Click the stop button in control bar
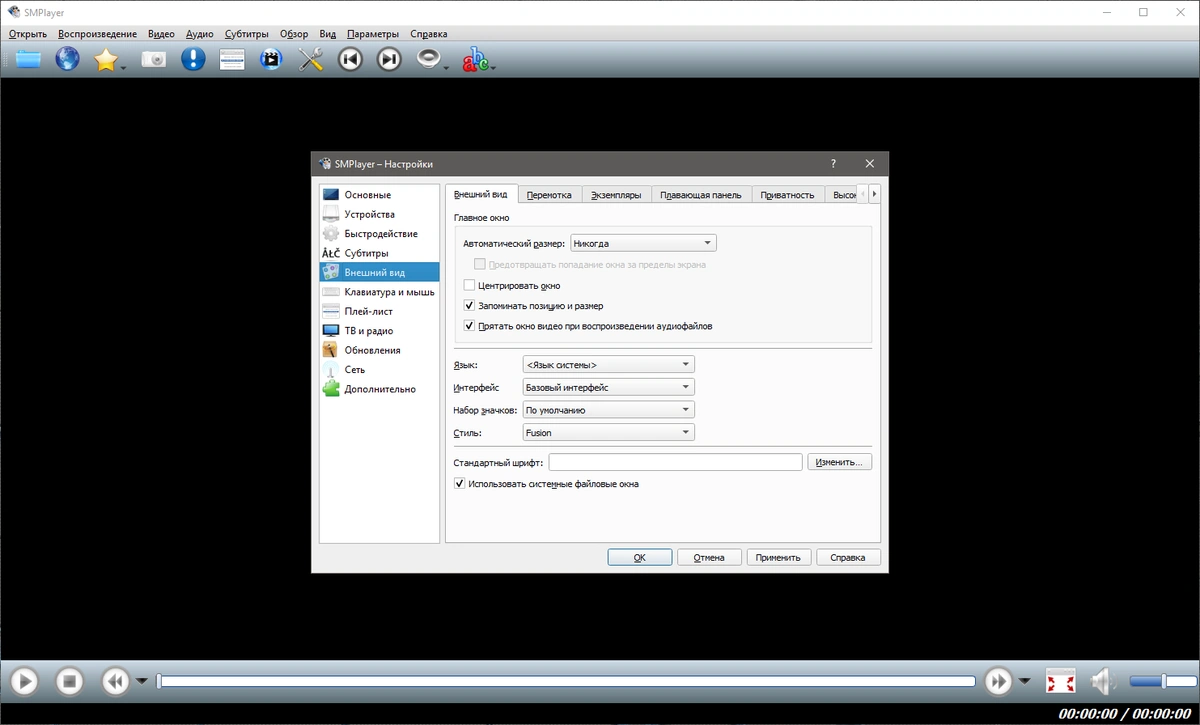Image resolution: width=1200 pixels, height=725 pixels. point(69,682)
